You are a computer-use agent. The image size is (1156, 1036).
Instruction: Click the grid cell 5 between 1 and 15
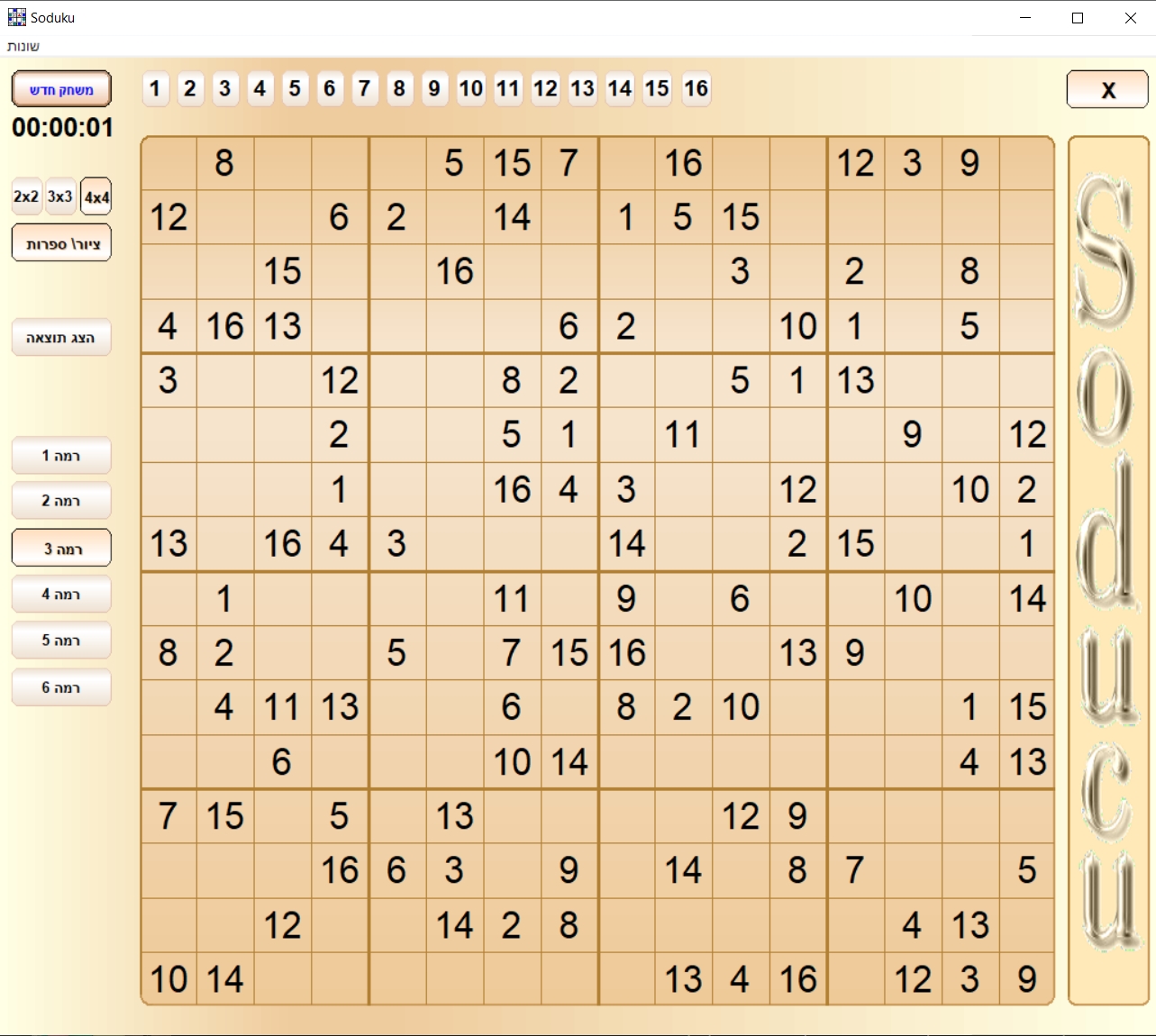click(x=682, y=217)
